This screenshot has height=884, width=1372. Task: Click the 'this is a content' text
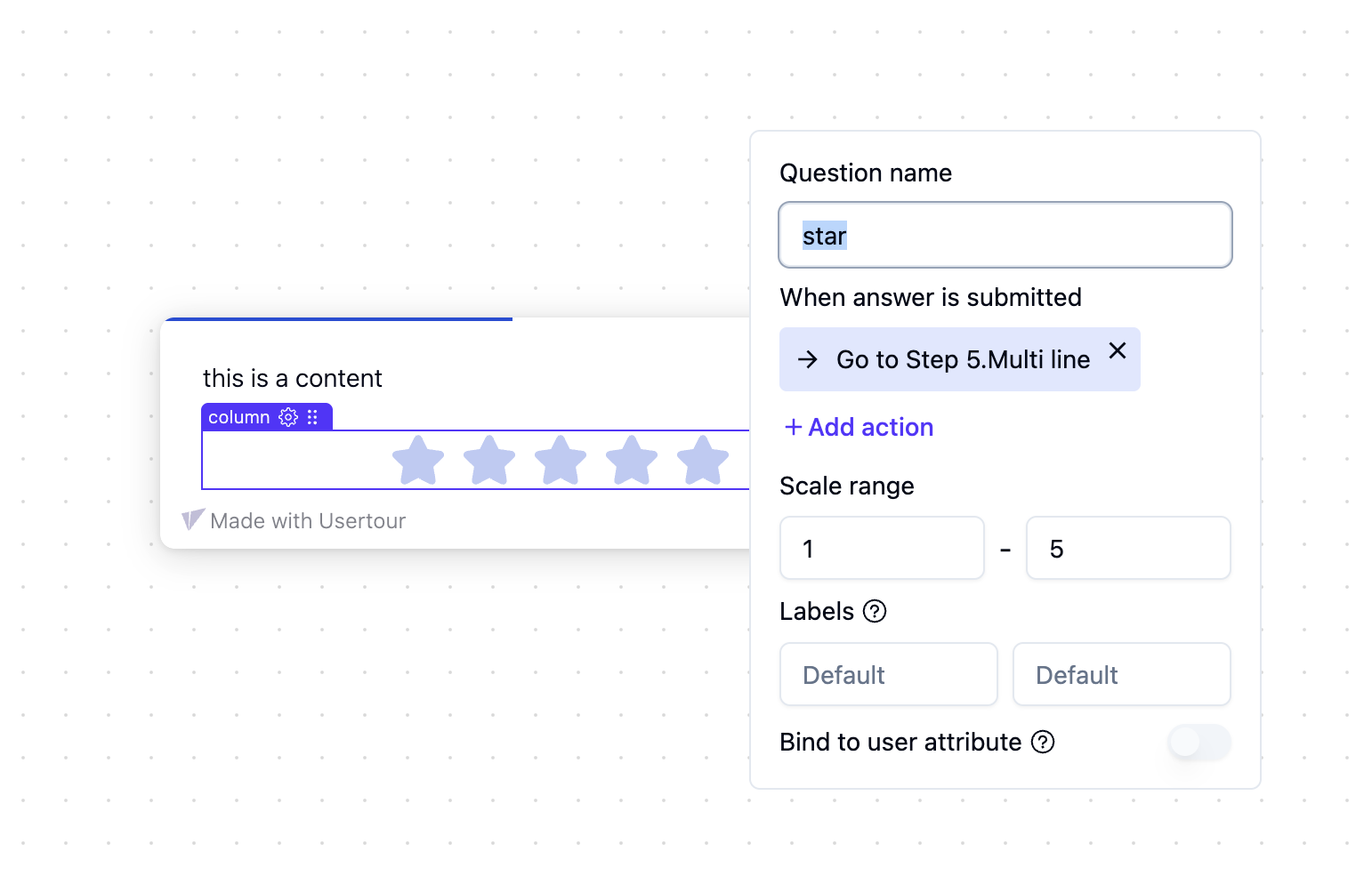[x=293, y=379]
